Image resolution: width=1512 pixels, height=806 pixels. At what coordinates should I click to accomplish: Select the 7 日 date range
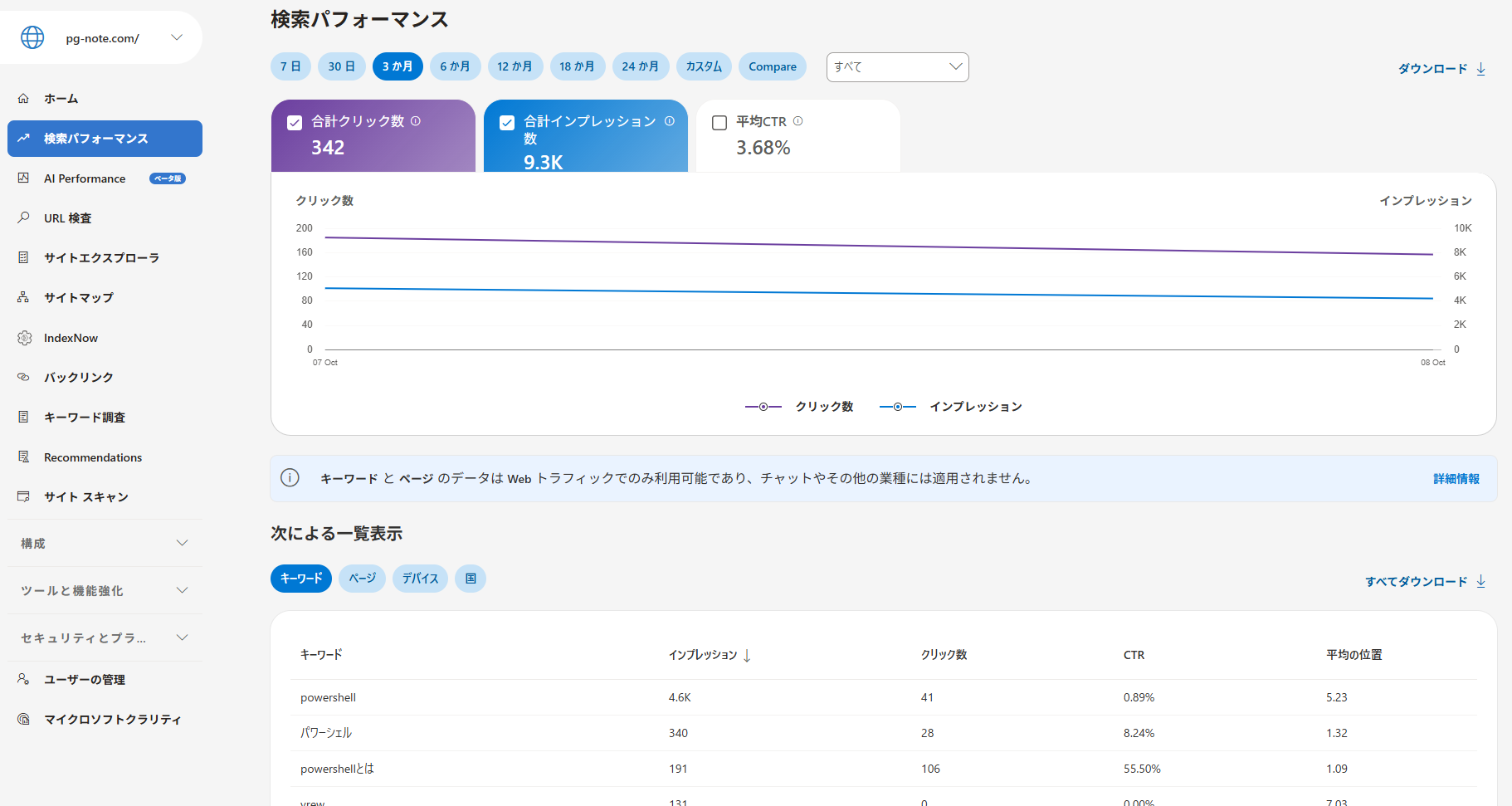pyautogui.click(x=290, y=66)
